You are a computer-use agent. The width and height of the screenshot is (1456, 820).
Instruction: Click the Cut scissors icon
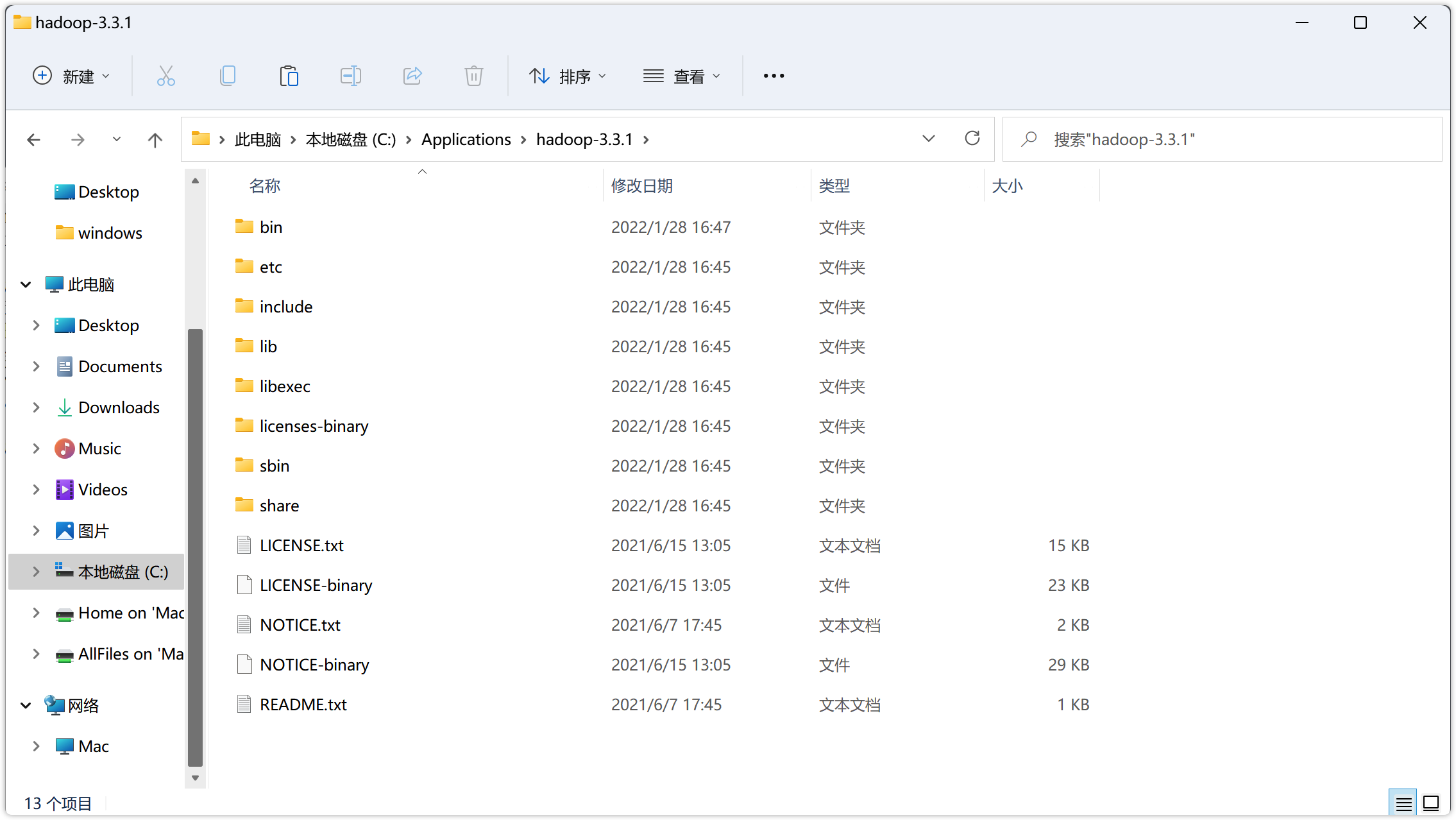tap(166, 76)
